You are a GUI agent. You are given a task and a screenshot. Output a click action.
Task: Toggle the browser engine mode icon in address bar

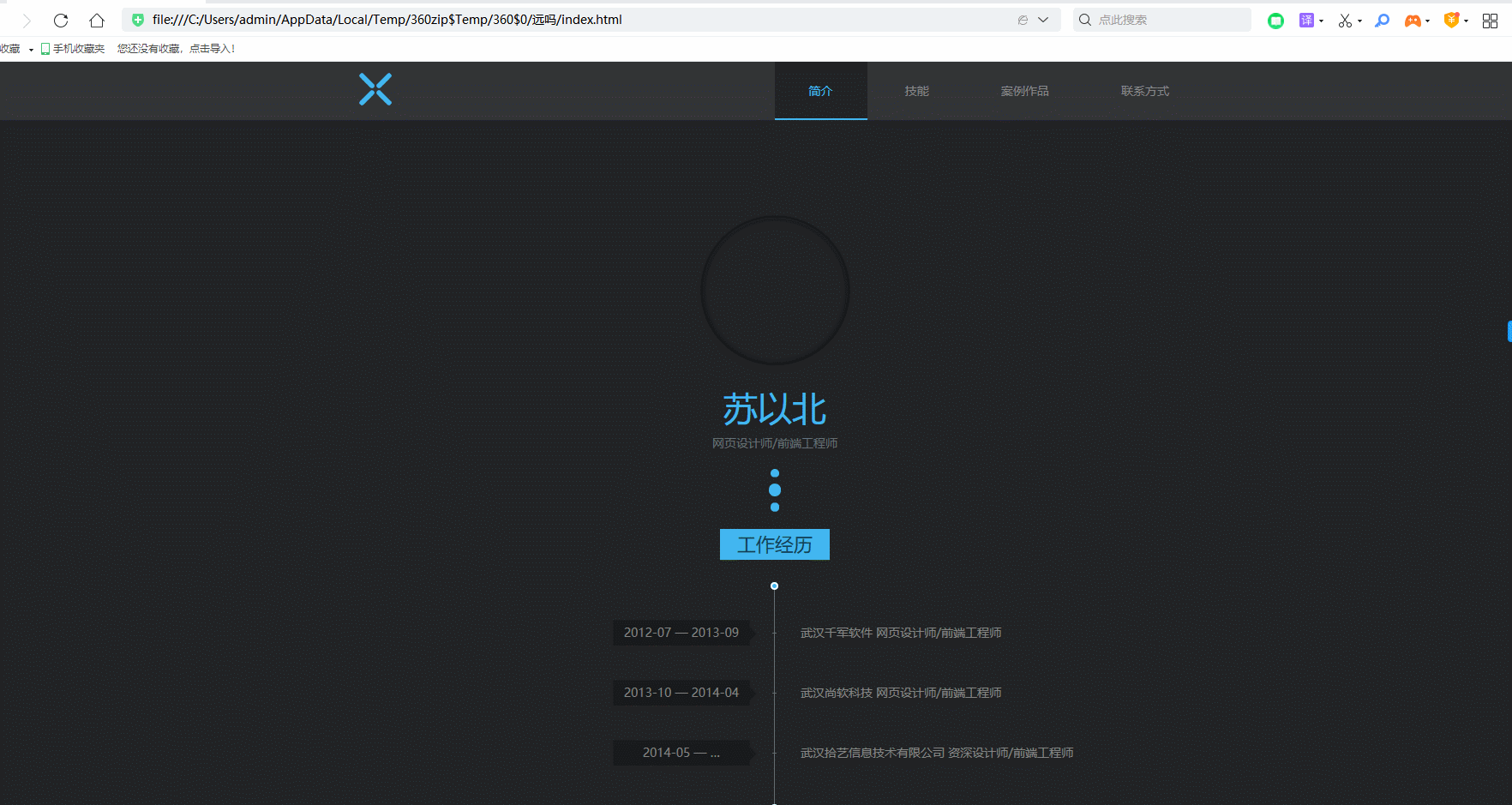[x=1023, y=20]
